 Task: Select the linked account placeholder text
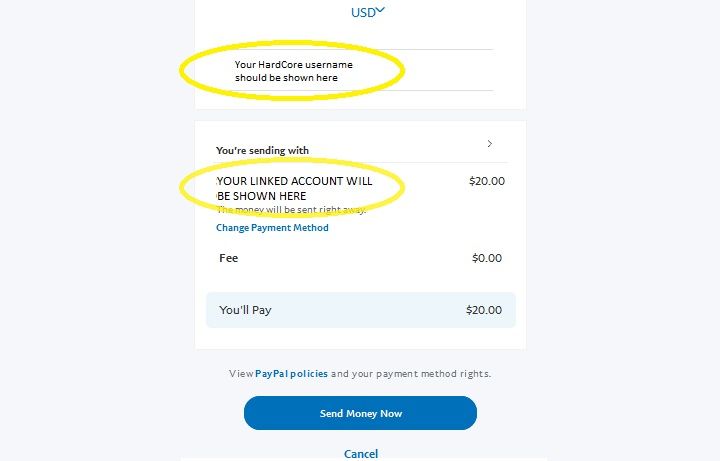point(294,188)
